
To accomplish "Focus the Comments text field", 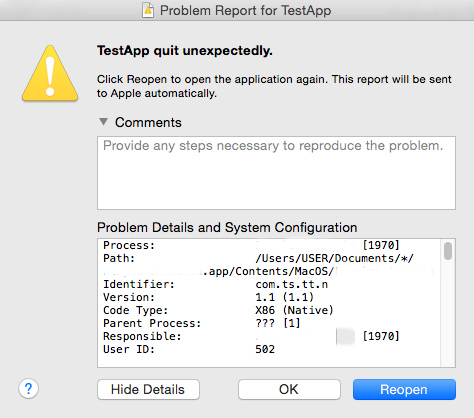I will click(x=276, y=173).
